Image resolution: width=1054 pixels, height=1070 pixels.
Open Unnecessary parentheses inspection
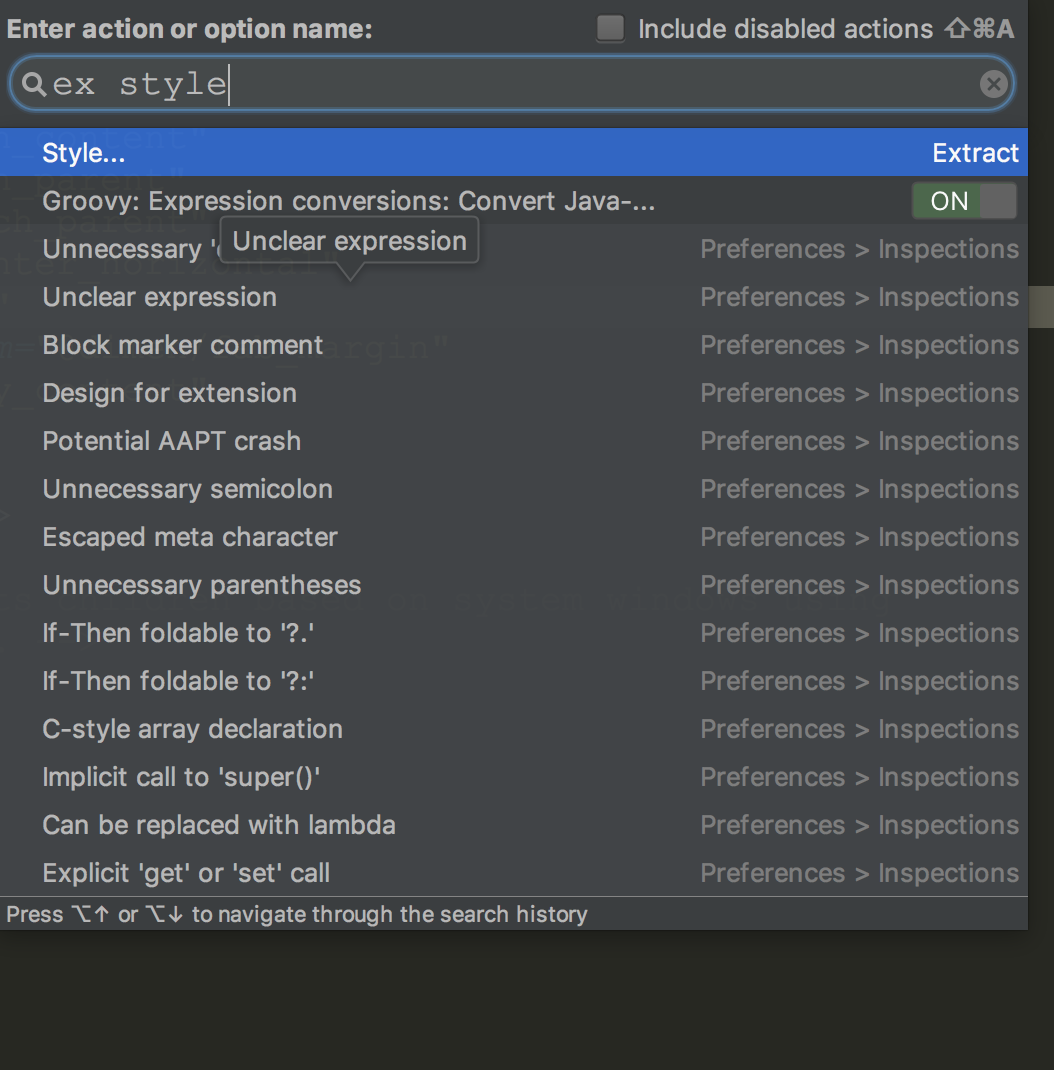point(202,585)
